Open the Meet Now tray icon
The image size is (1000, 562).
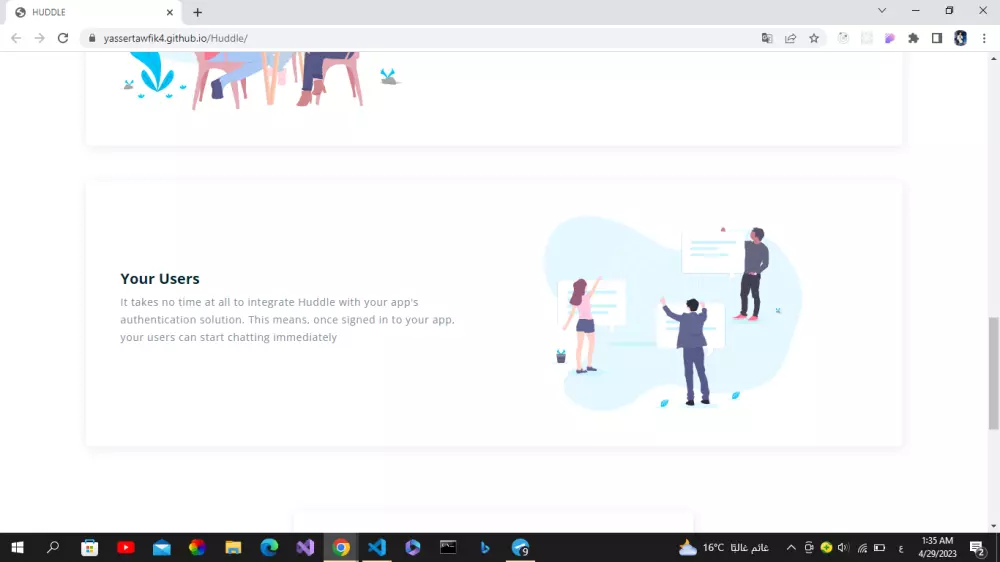809,547
